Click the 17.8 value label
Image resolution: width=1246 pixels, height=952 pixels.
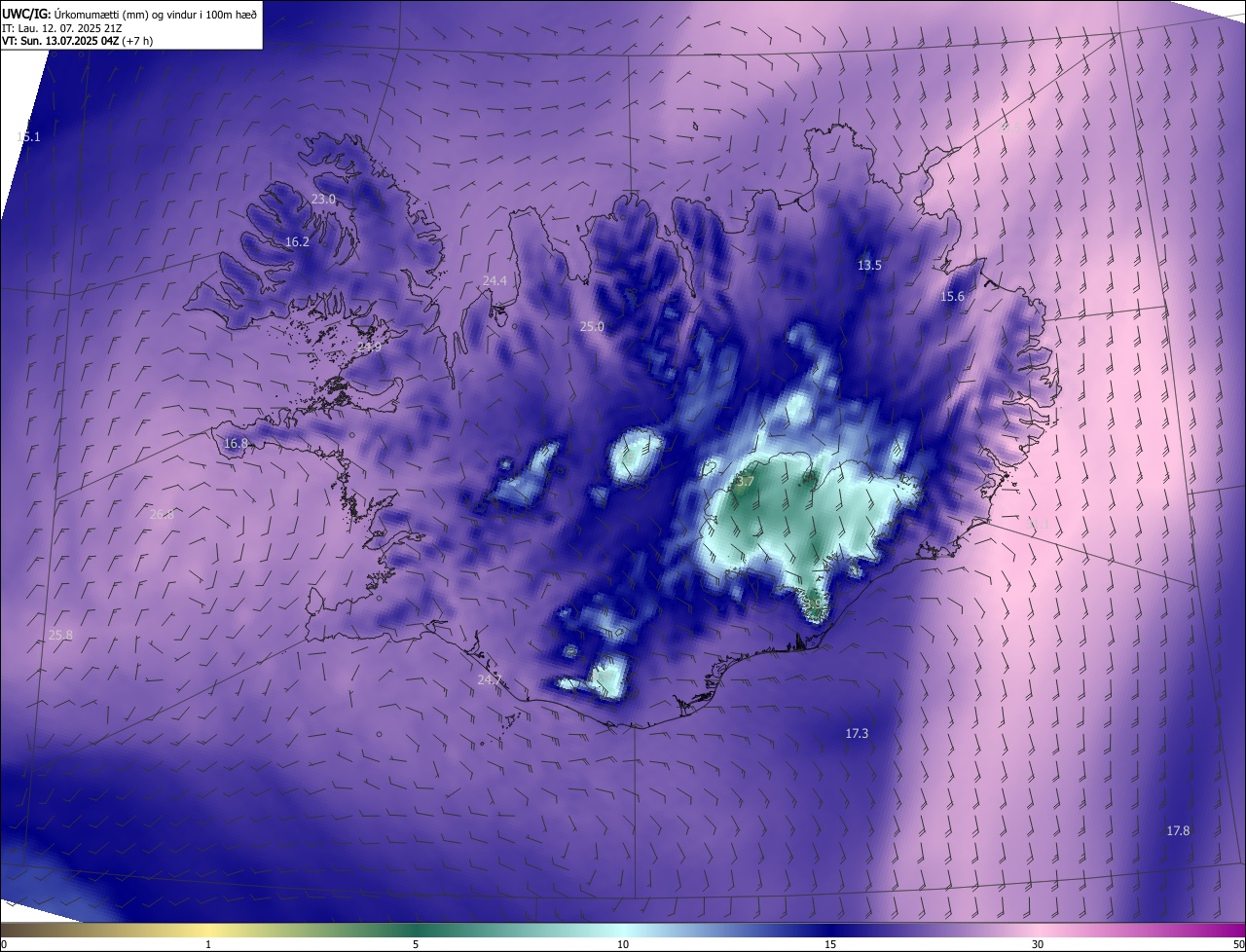point(1178,830)
